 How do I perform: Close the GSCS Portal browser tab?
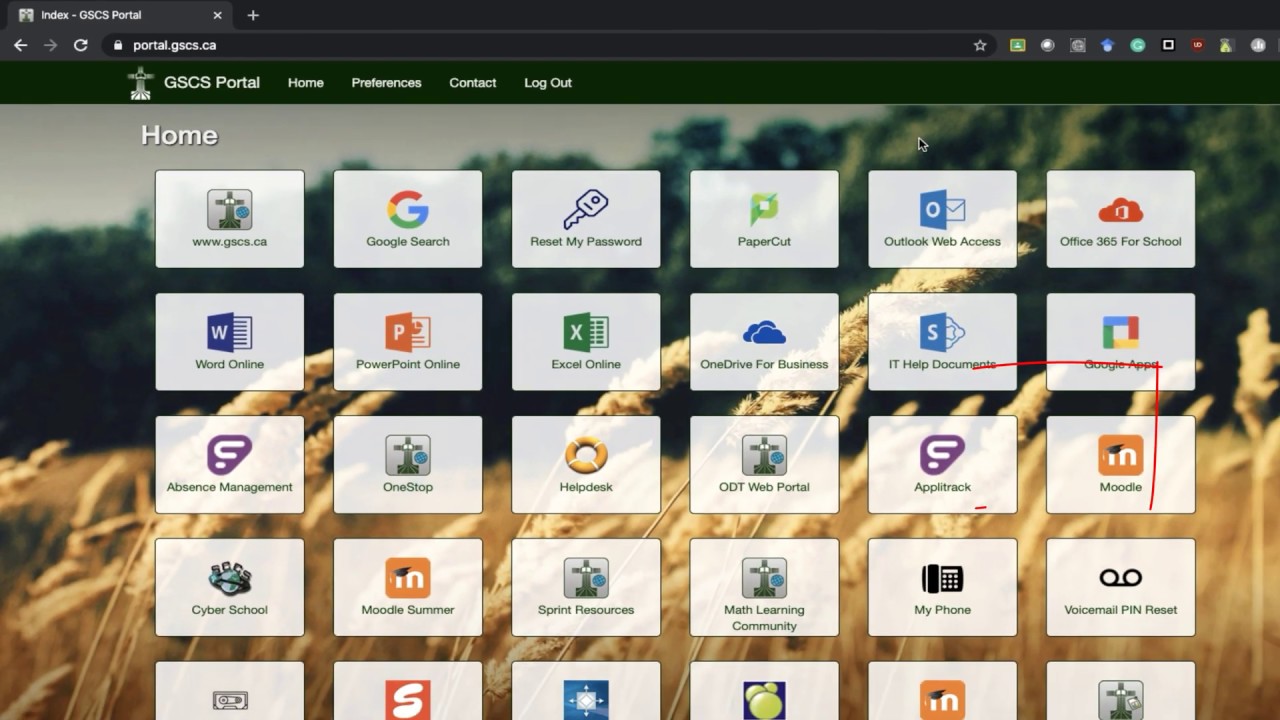(217, 15)
